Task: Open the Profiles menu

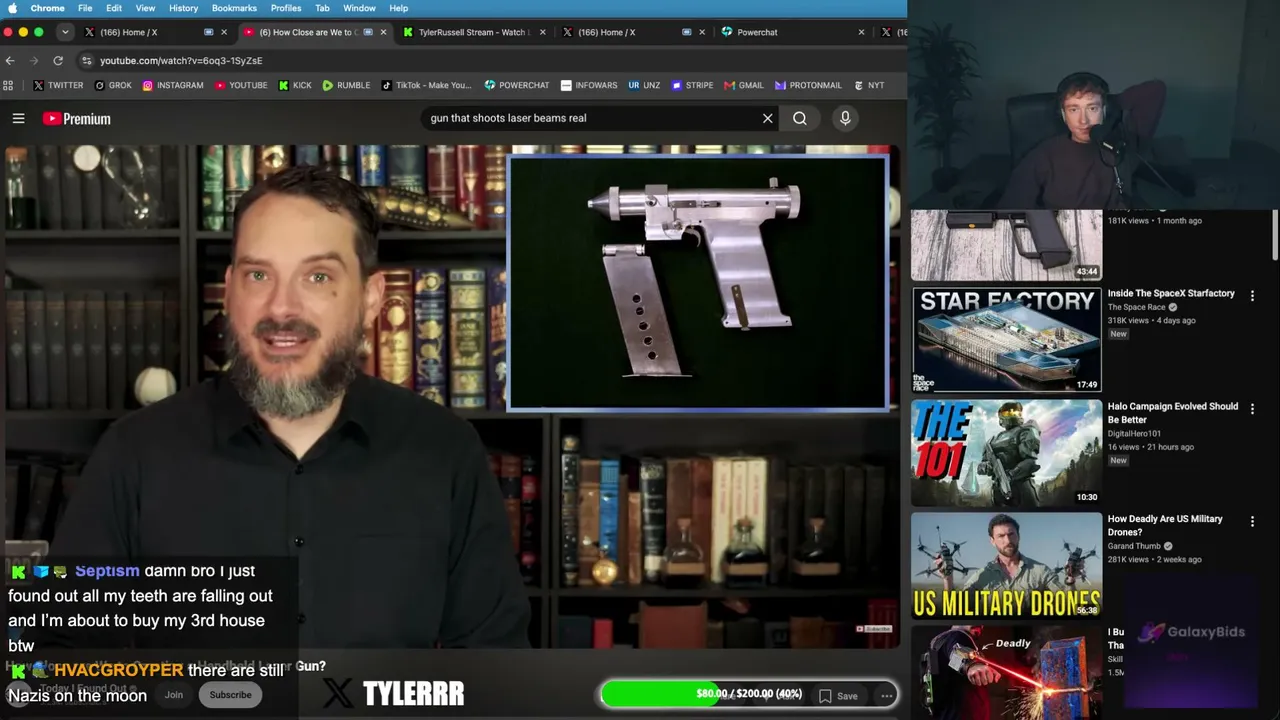Action: (x=286, y=8)
